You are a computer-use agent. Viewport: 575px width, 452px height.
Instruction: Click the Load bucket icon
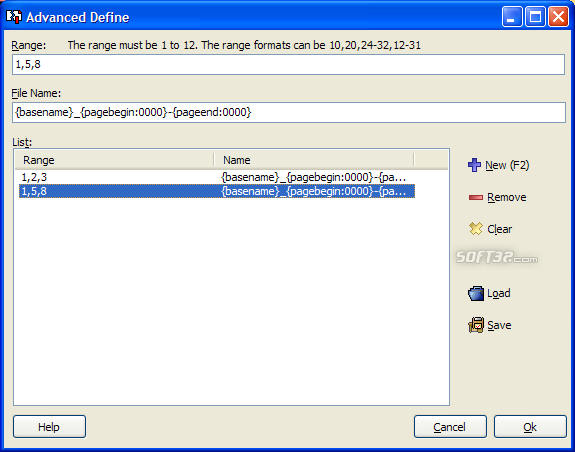pyautogui.click(x=476, y=293)
